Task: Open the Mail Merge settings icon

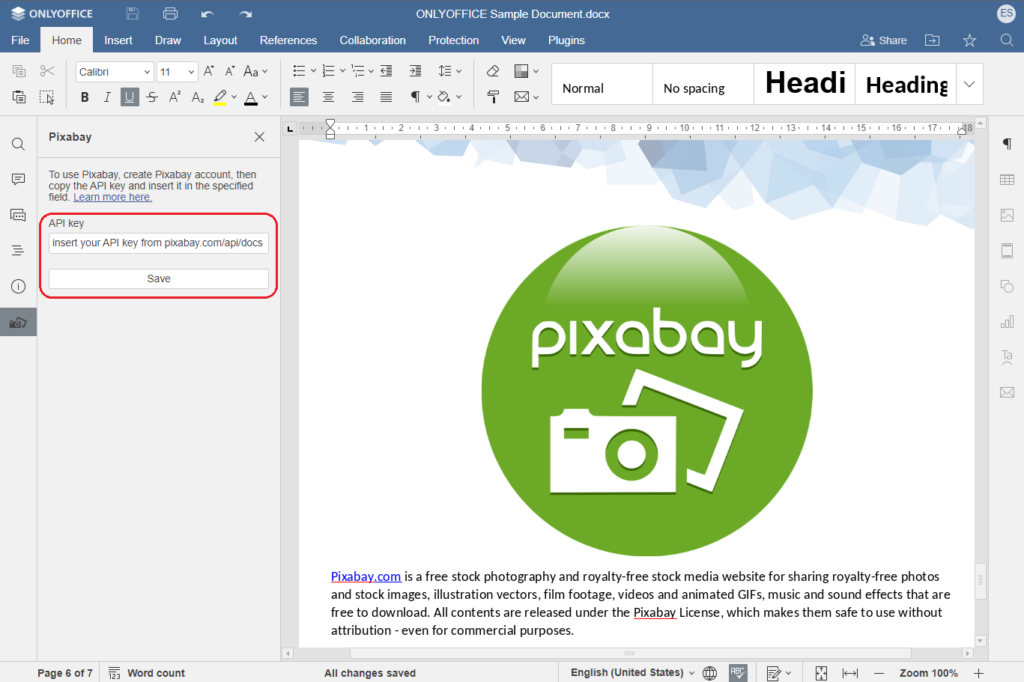Action: click(1007, 392)
